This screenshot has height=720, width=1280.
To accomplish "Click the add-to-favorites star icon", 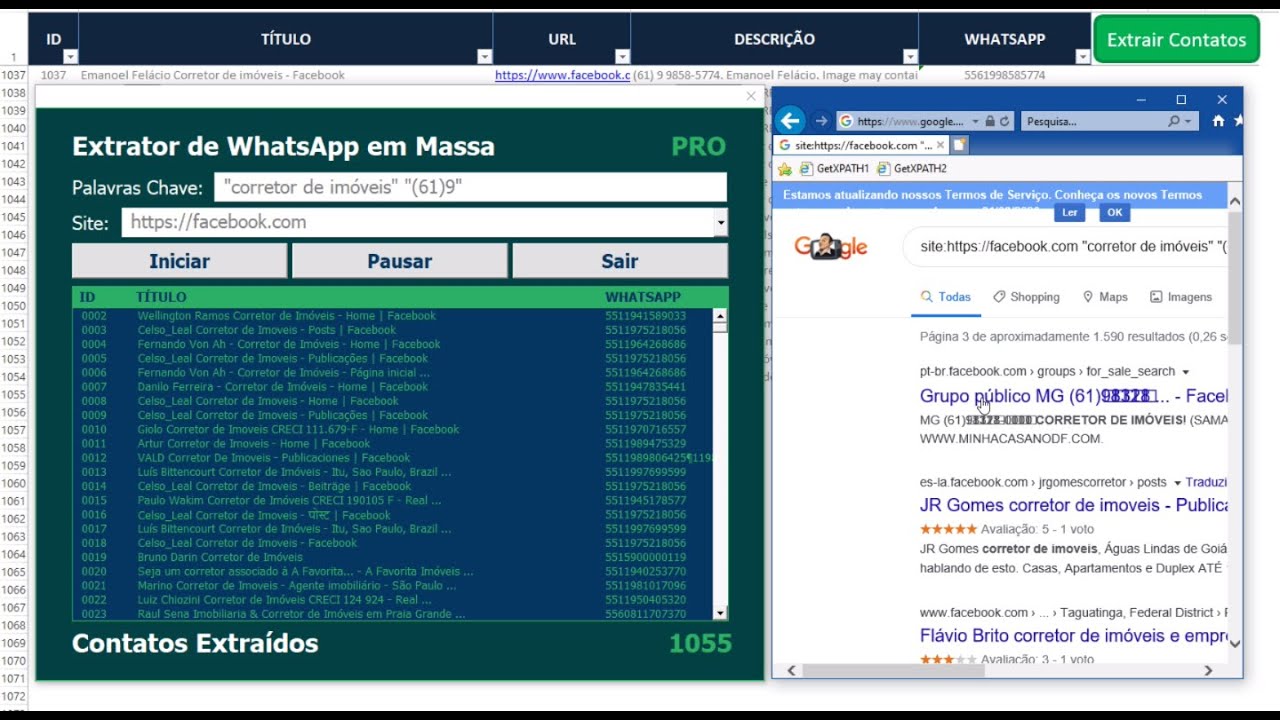I will pos(785,168).
